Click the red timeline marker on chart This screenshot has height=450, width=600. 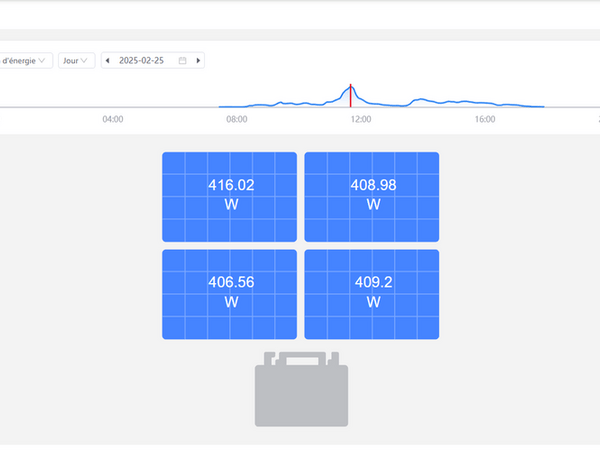[x=350, y=95]
